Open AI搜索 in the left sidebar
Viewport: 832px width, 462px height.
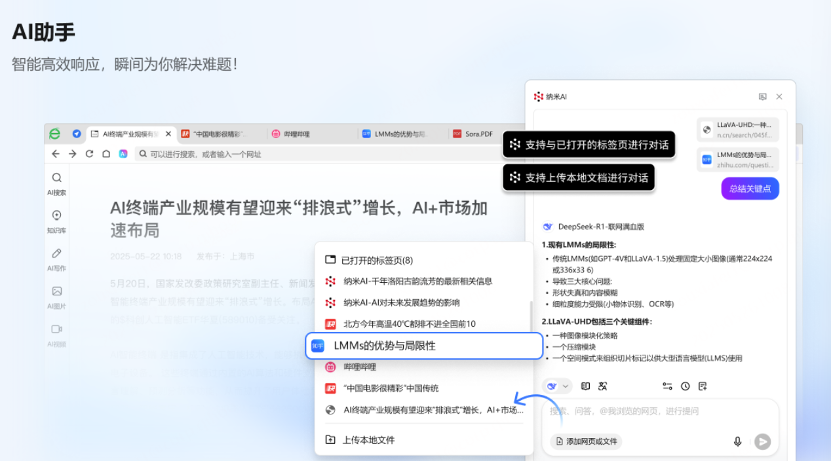click(x=56, y=182)
